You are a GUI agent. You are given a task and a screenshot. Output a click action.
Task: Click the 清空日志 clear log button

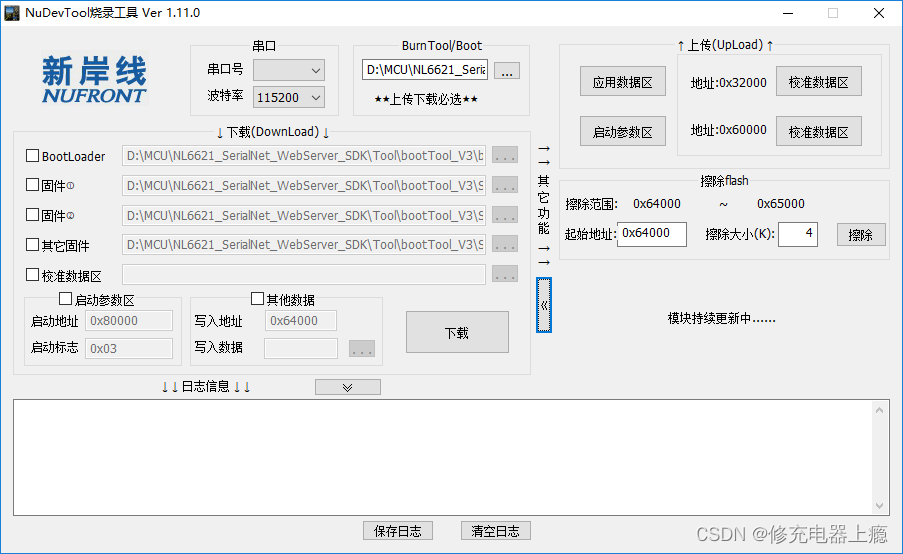[495, 531]
